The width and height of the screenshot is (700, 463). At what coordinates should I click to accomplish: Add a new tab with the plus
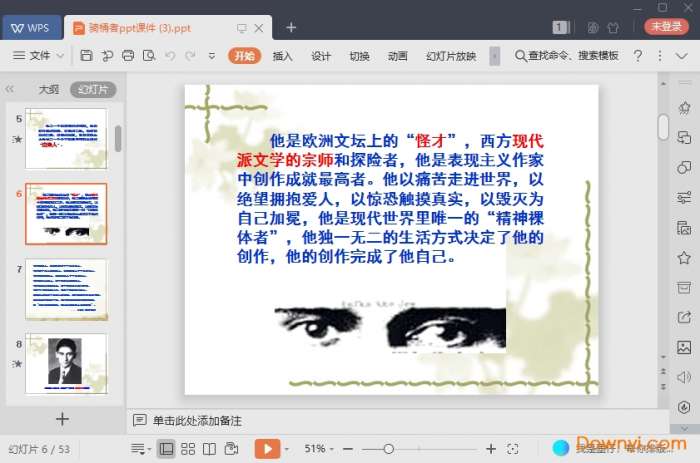click(x=291, y=28)
